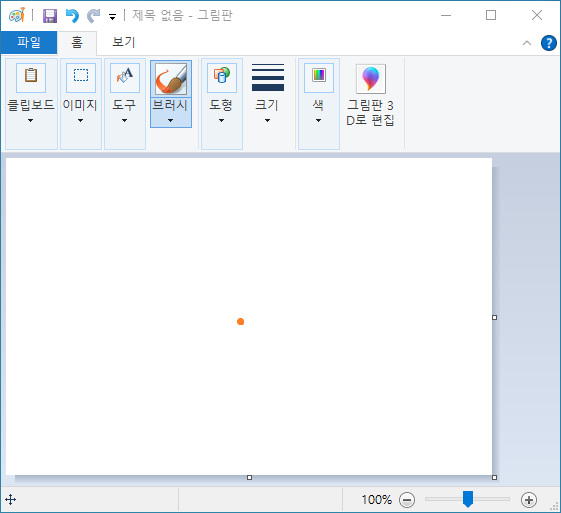Click the orange dot on the canvas

click(x=240, y=322)
